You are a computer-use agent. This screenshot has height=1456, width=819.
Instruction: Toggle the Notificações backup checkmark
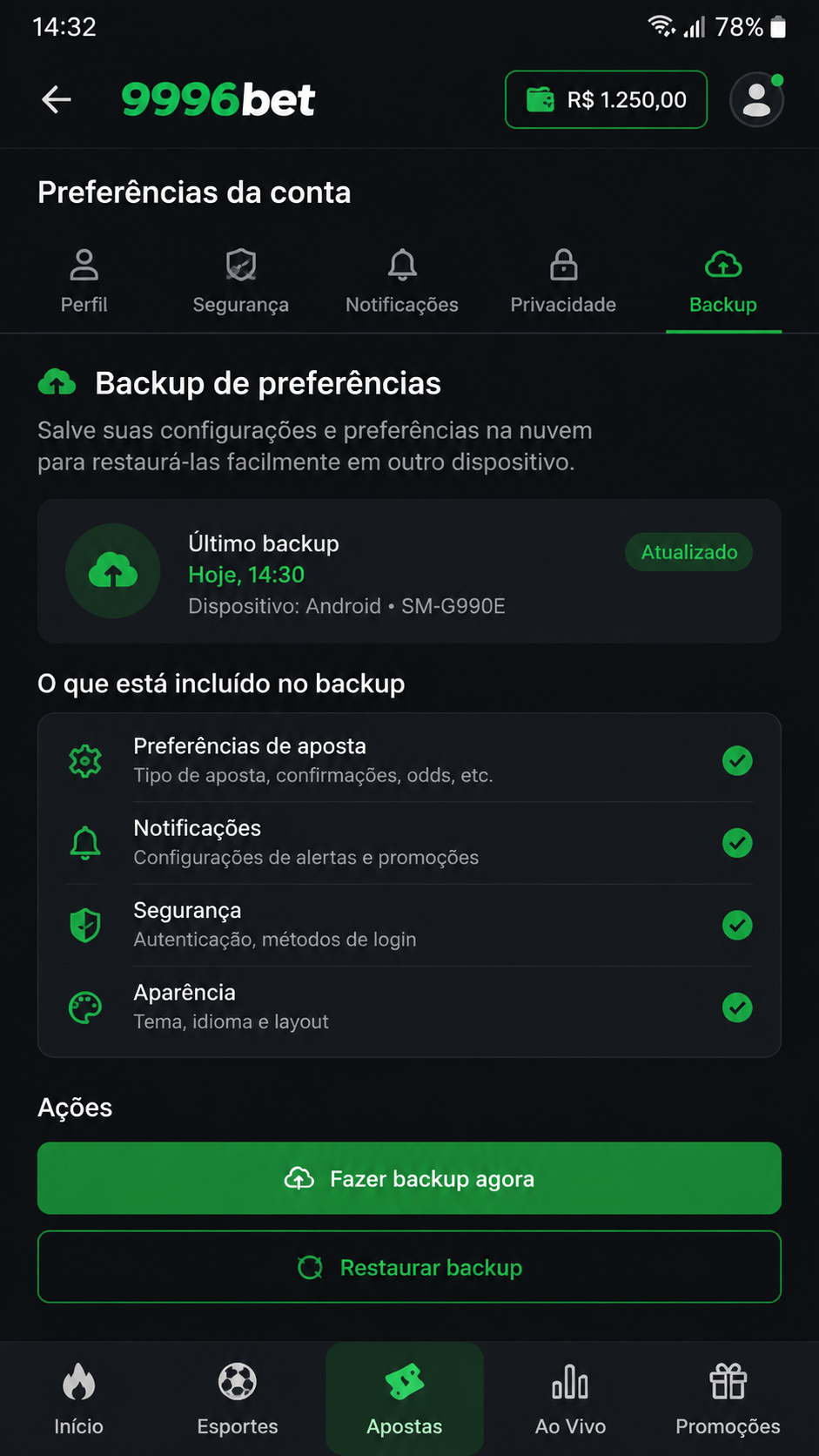[x=737, y=842]
